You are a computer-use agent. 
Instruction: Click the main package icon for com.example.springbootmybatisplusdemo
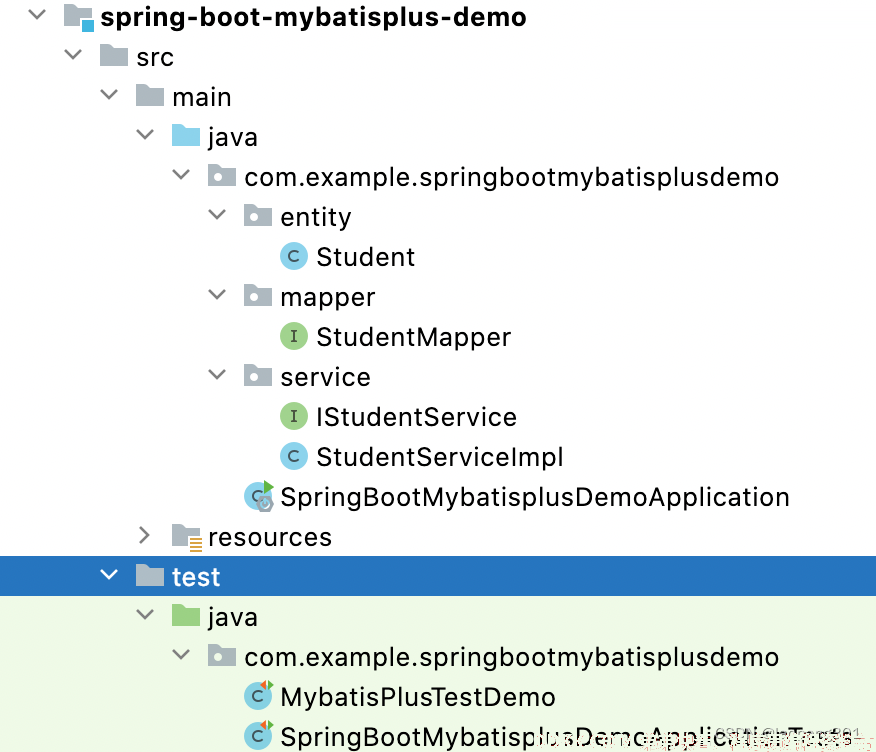[222, 175]
